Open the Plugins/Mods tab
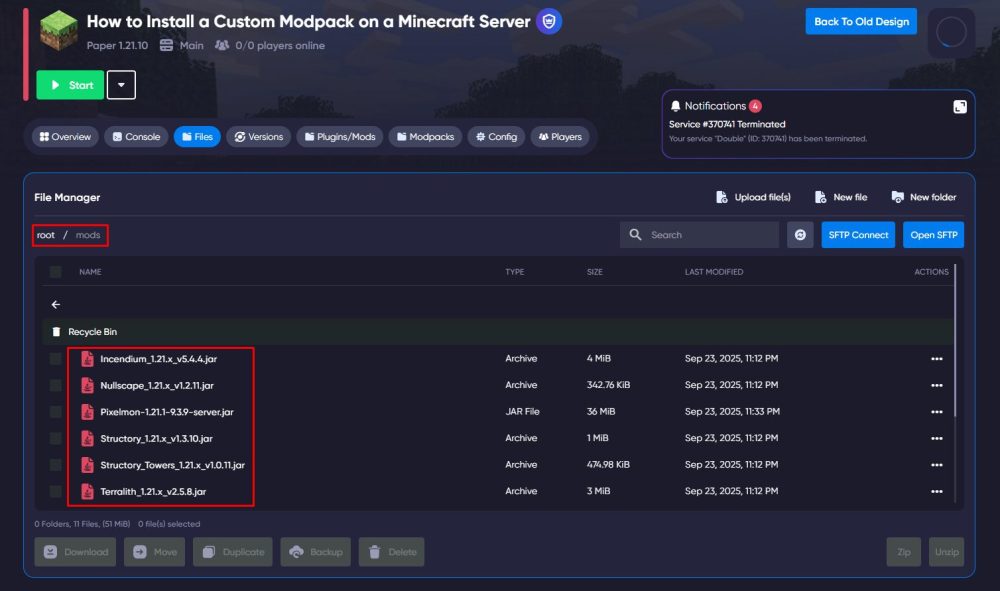 coord(340,137)
